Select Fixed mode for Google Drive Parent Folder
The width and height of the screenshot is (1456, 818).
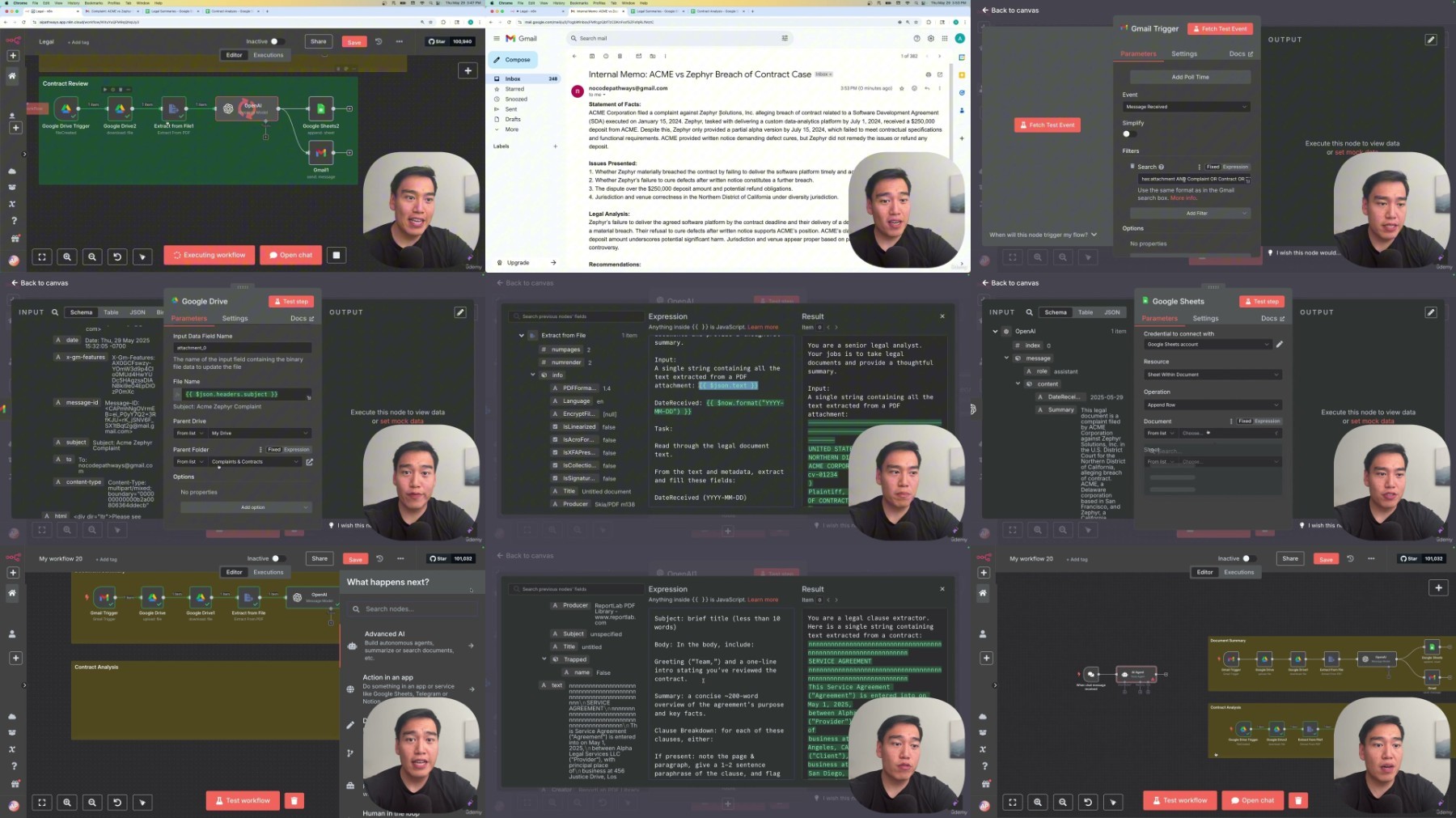pyautogui.click(x=274, y=450)
